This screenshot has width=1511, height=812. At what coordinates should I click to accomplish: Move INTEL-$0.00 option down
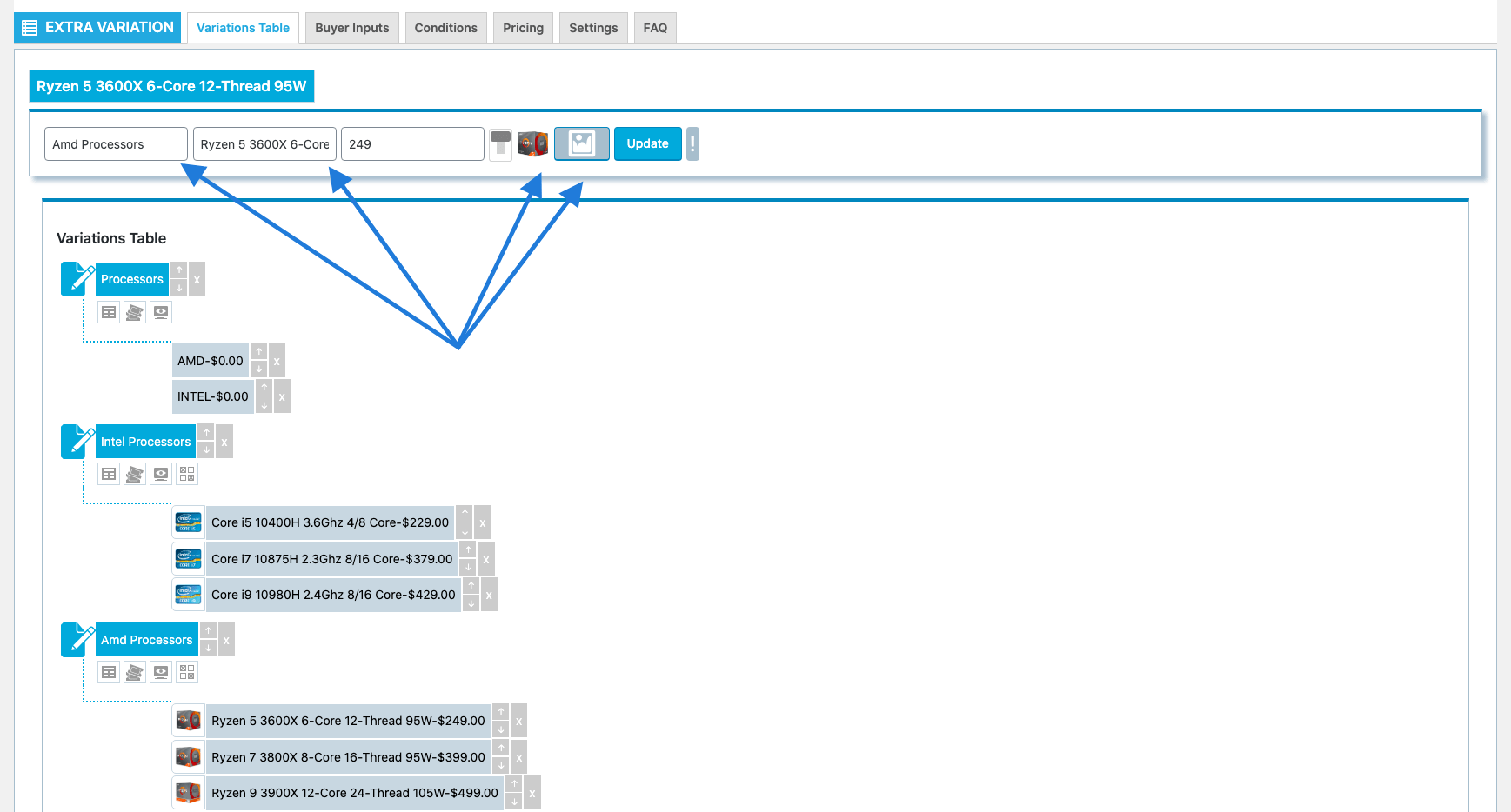pyautogui.click(x=264, y=405)
